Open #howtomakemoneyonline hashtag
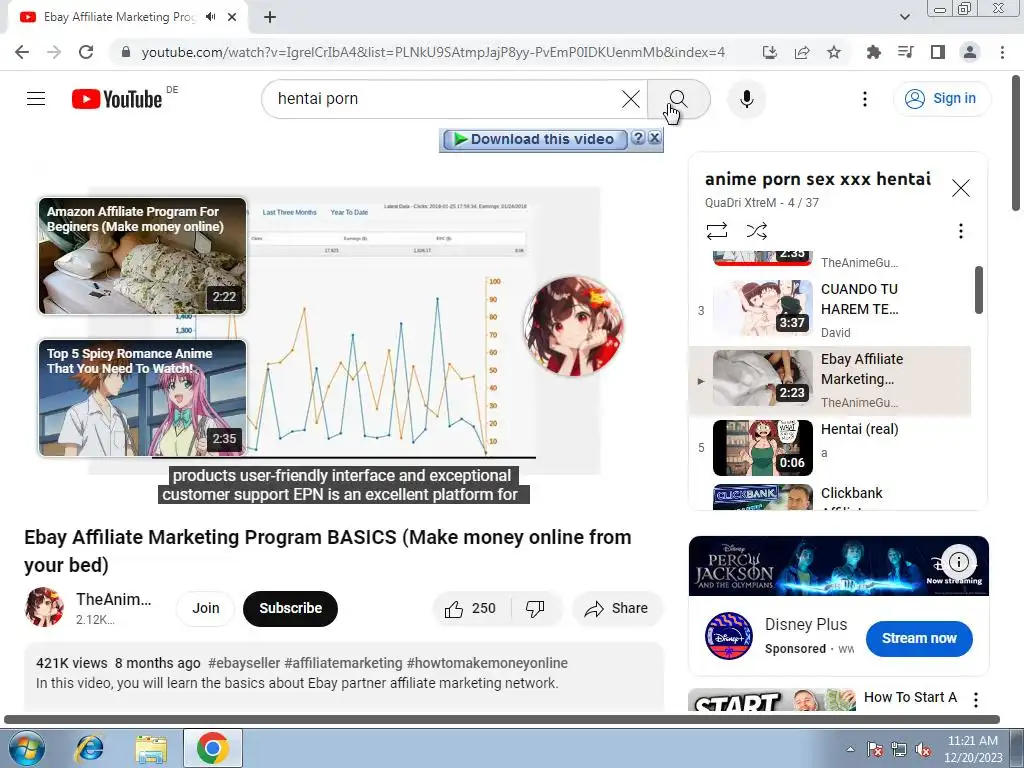 coord(487,663)
